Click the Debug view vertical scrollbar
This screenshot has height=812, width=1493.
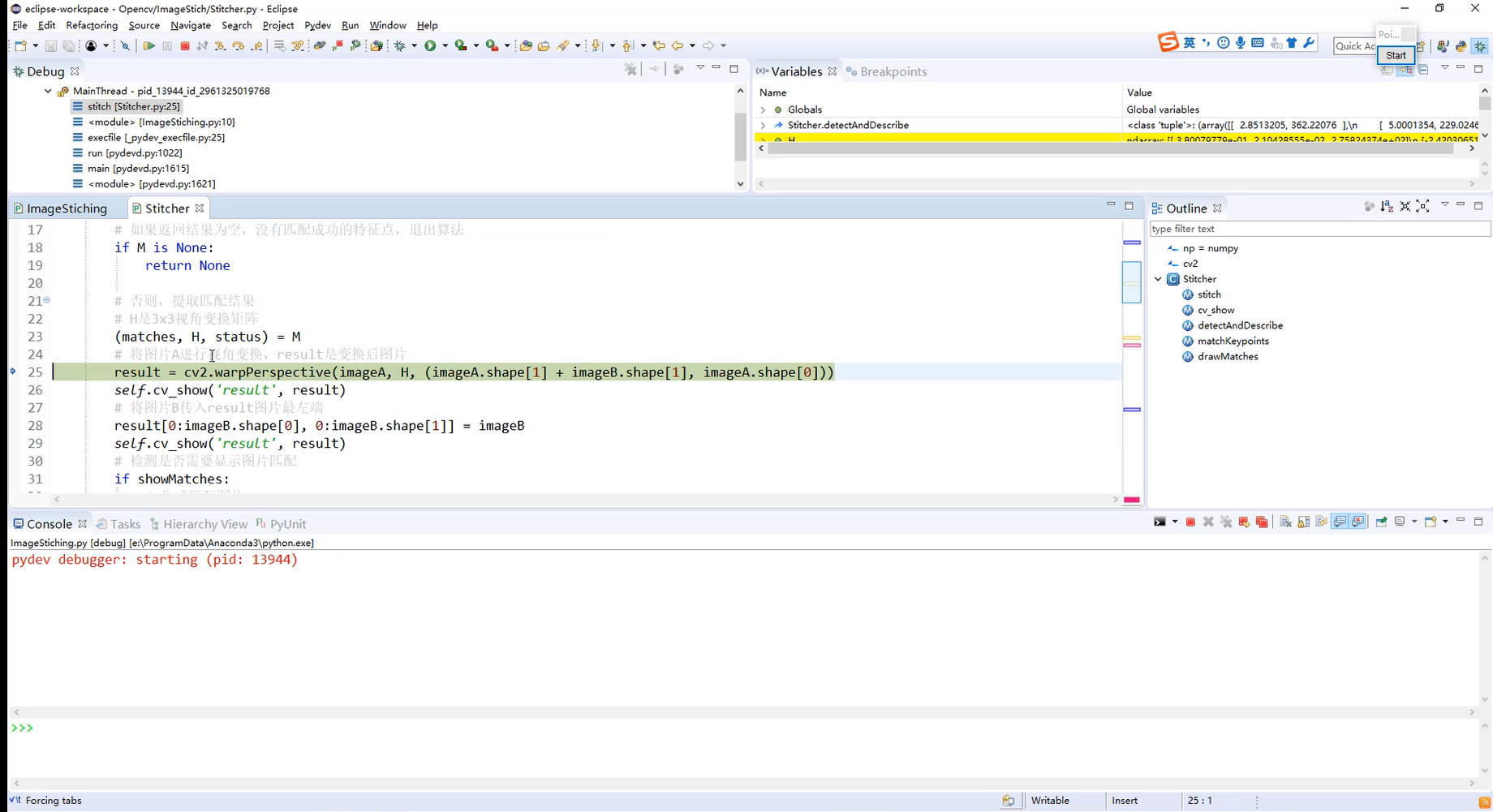740,137
